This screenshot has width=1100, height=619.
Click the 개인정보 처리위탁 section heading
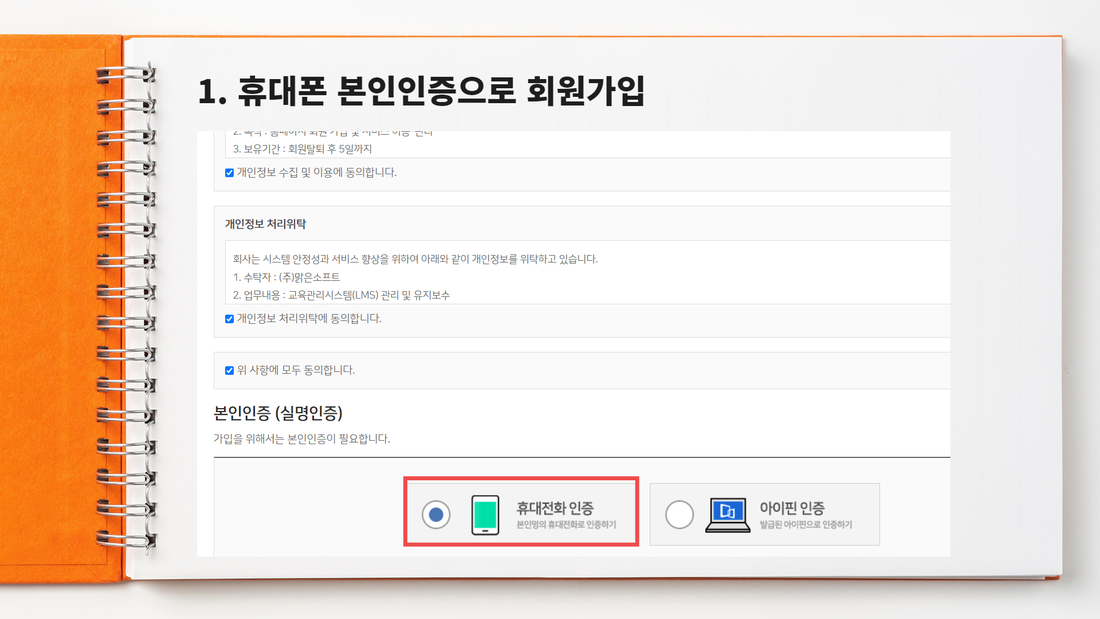coord(265,224)
